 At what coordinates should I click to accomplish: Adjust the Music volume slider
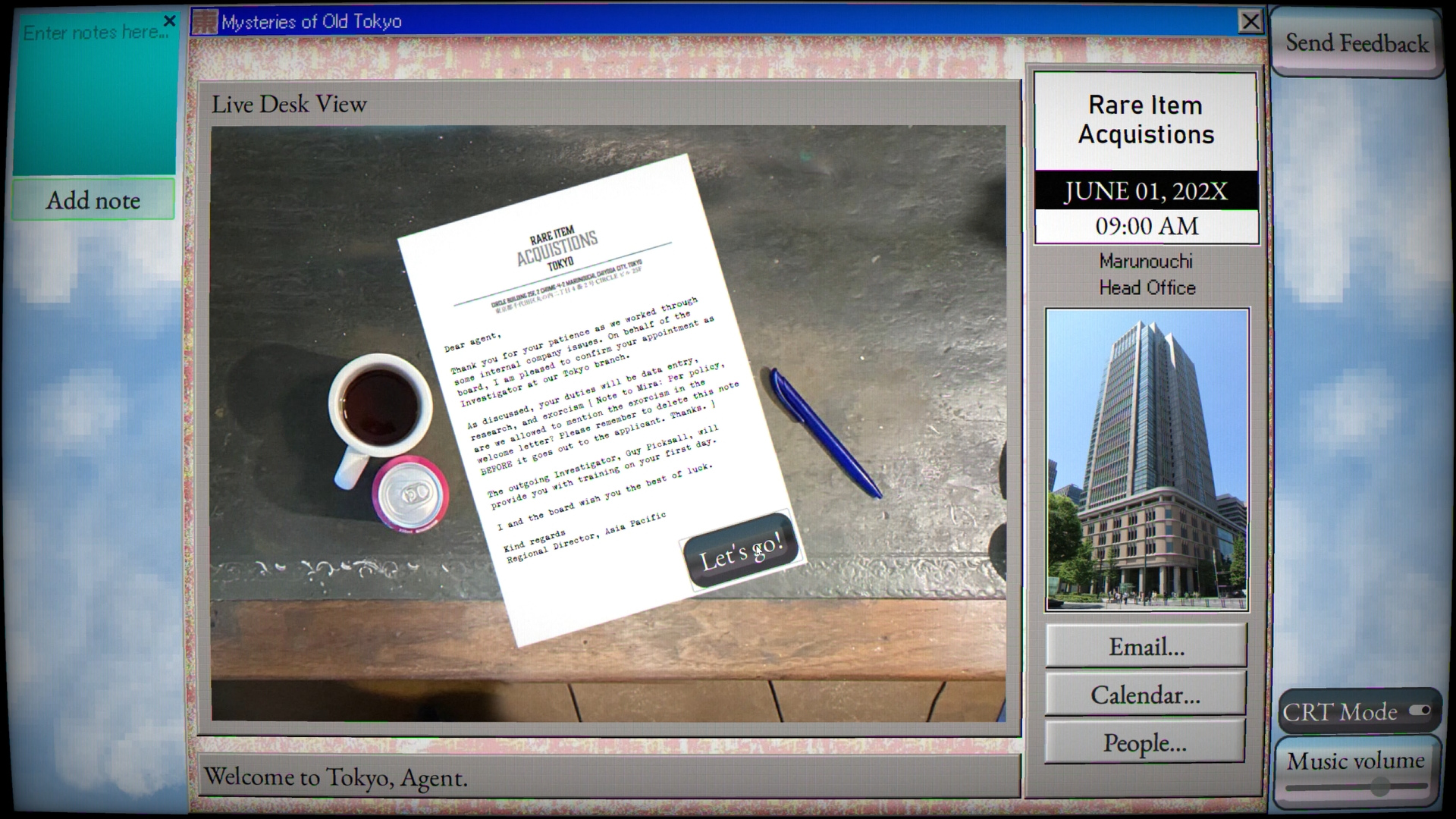(1379, 787)
